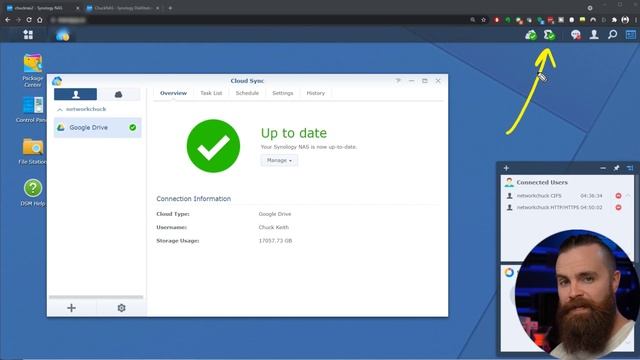Minimize the widget panel
This screenshot has height=360, width=640.
603,168
